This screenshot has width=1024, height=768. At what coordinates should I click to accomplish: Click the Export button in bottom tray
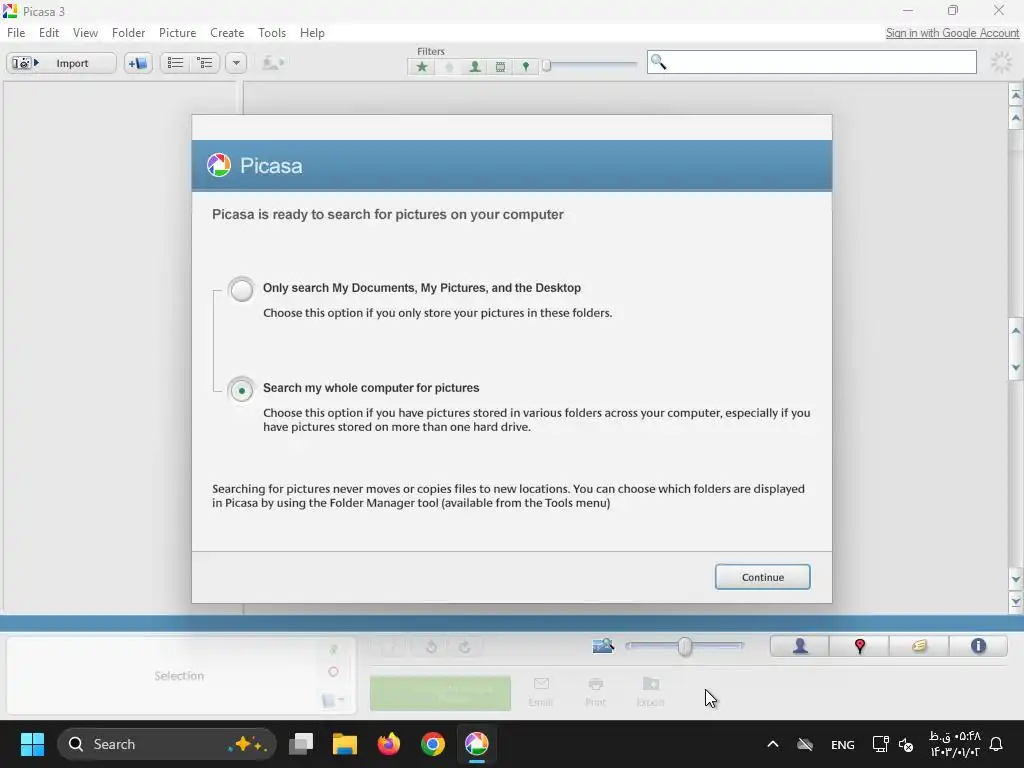point(650,692)
